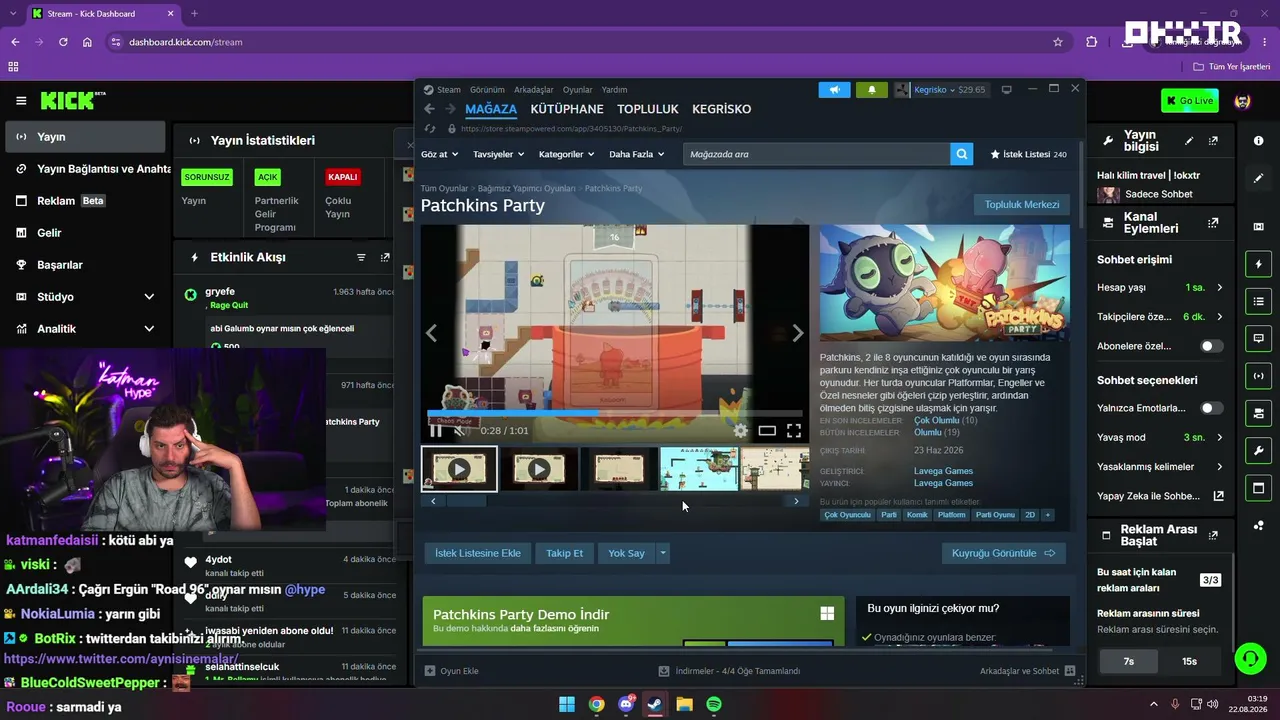Image resolution: width=1280 pixels, height=720 pixels.
Task: Open the Tavsiyeler dropdown
Action: [499, 154]
